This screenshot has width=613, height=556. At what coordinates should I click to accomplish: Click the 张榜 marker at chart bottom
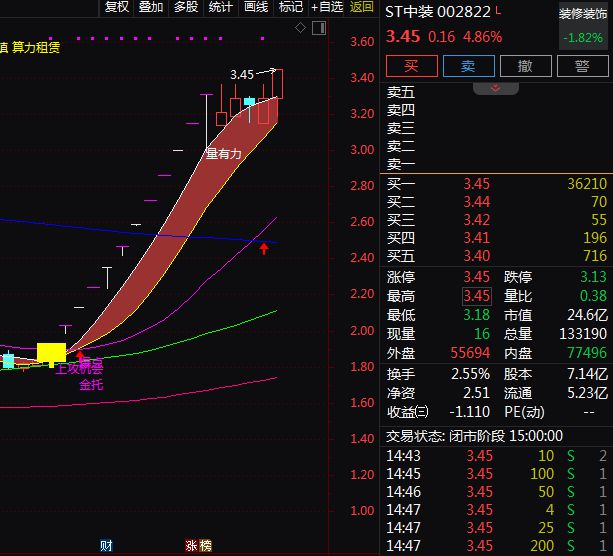click(x=198, y=545)
